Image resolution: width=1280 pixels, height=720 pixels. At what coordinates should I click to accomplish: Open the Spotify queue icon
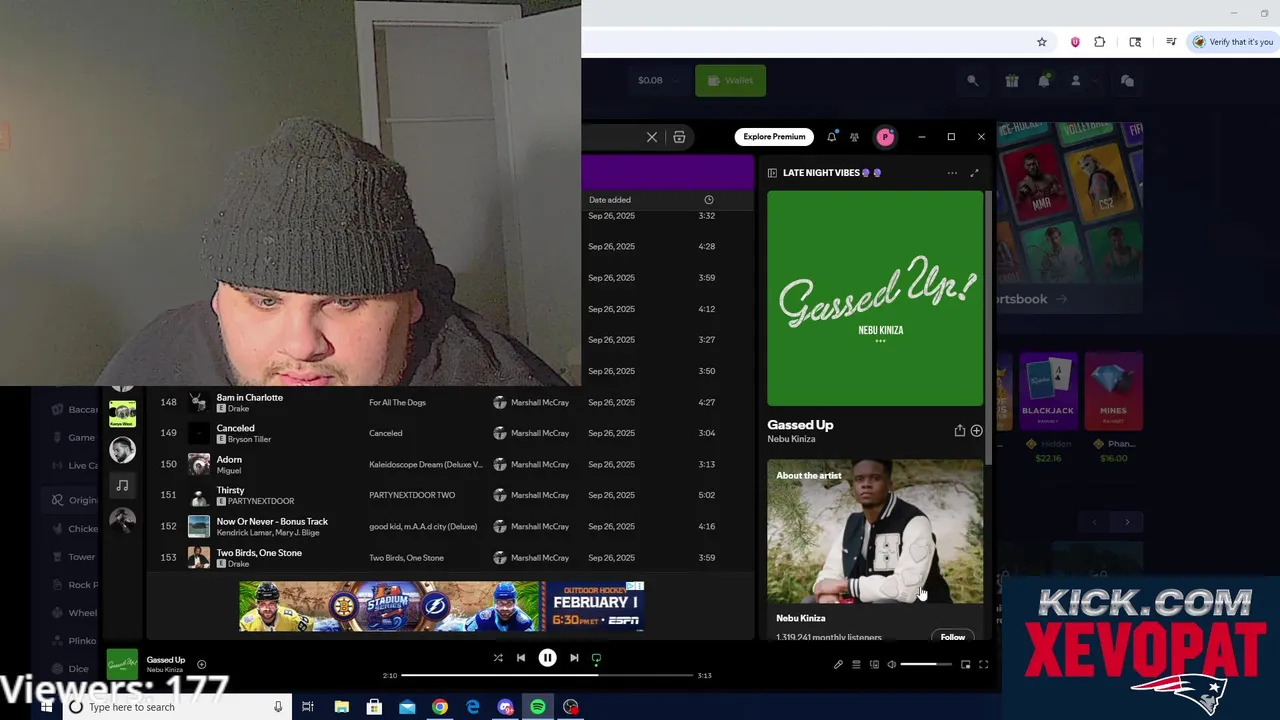point(856,665)
